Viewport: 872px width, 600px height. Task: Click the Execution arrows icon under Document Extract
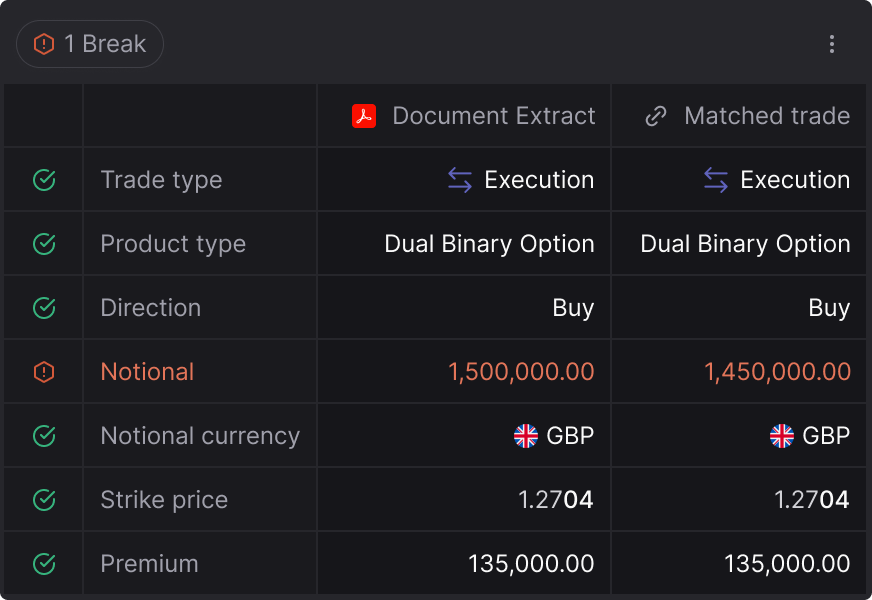coord(460,180)
